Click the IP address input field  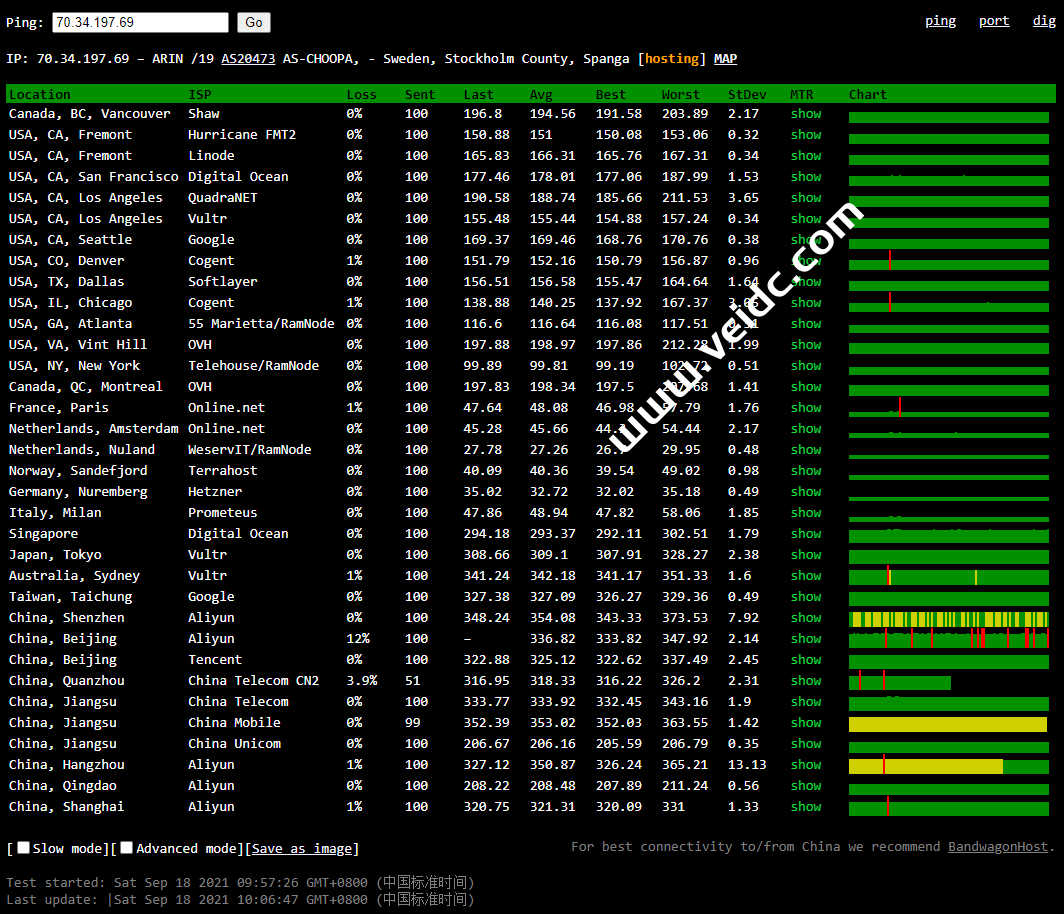(139, 22)
